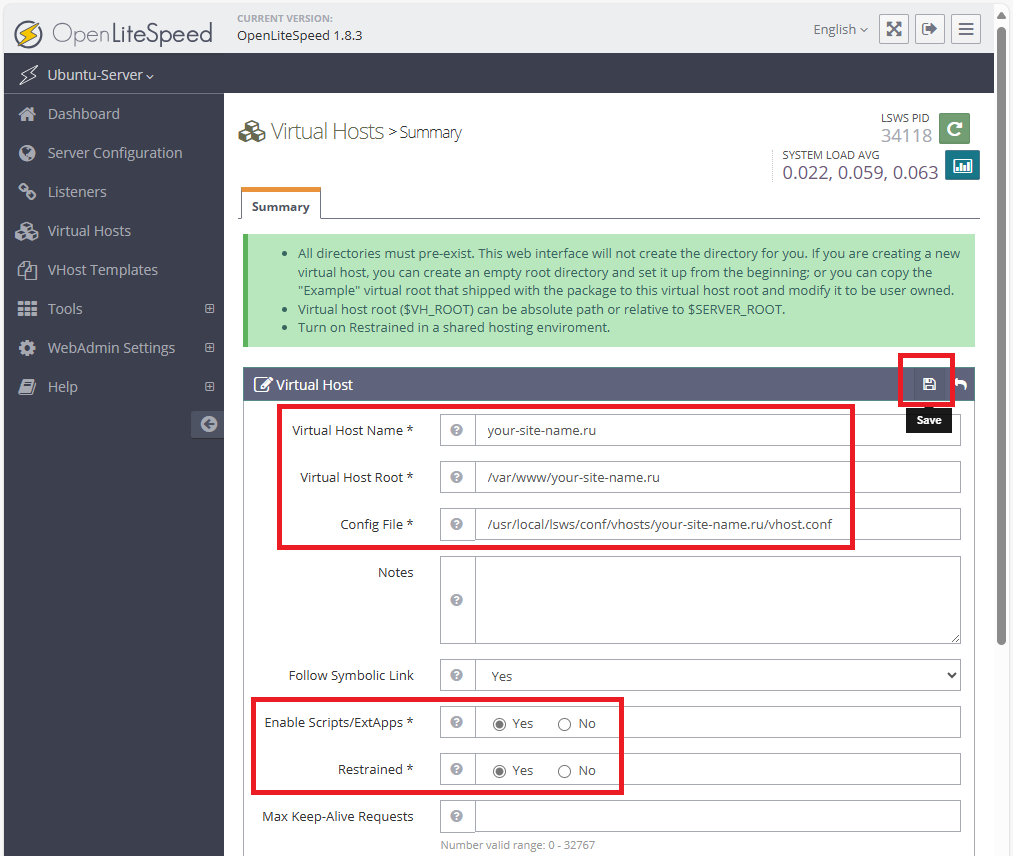Click into Config File field
The width and height of the screenshot is (1013, 856).
[x=718, y=524]
